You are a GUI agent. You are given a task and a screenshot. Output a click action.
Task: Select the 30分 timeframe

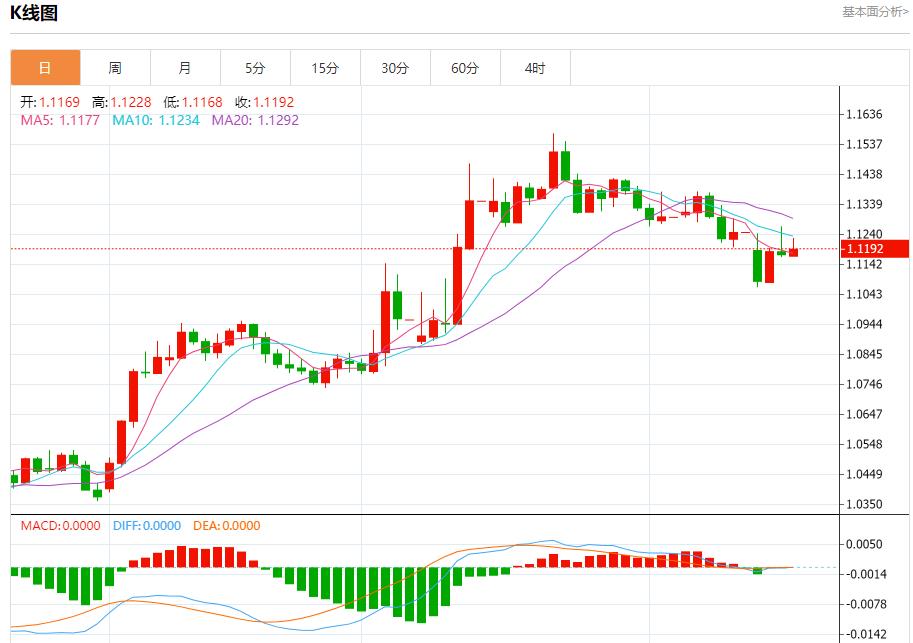coord(394,68)
